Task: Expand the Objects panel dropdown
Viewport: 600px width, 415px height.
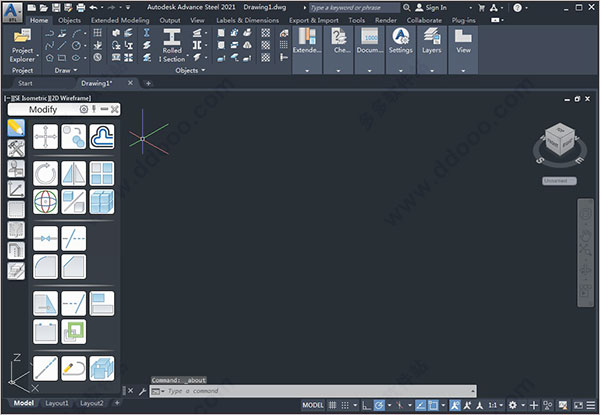Action: (190, 70)
